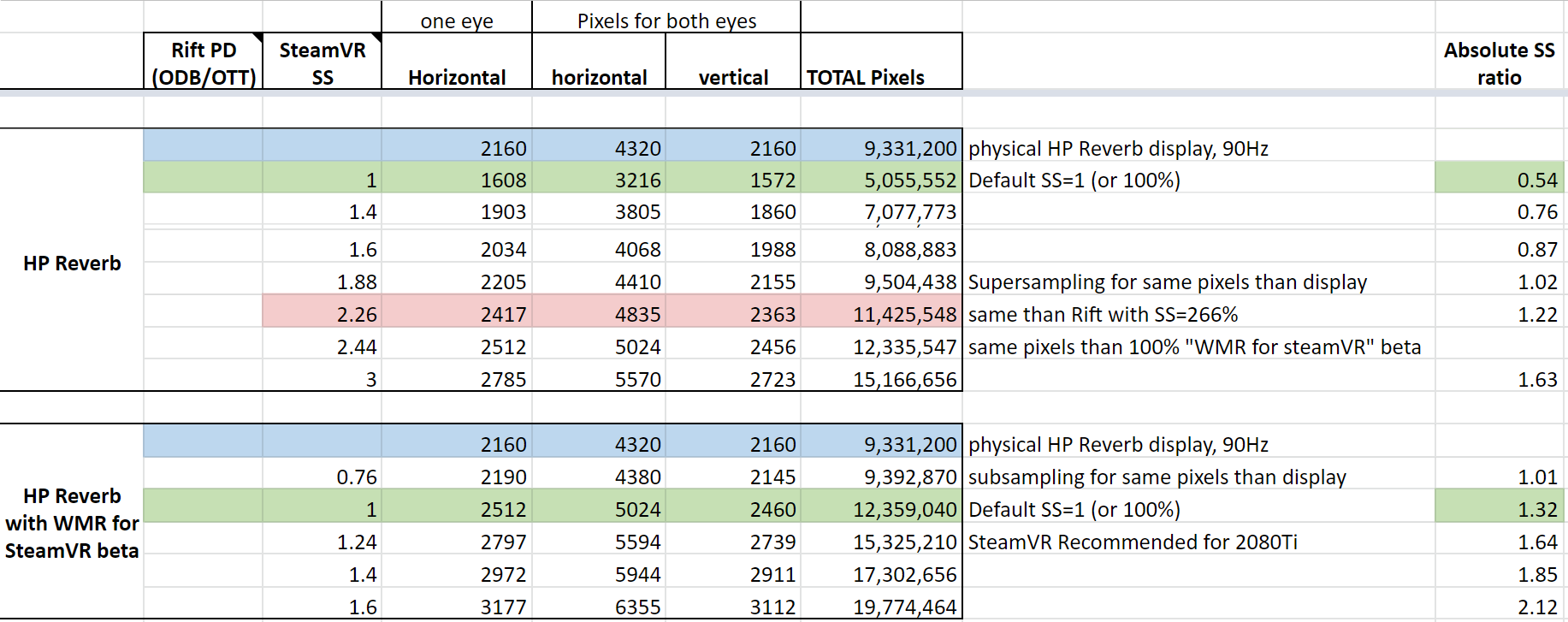Select the one-eye horizontal value 2034
This screenshot has width=1568, height=622.
click(x=457, y=246)
